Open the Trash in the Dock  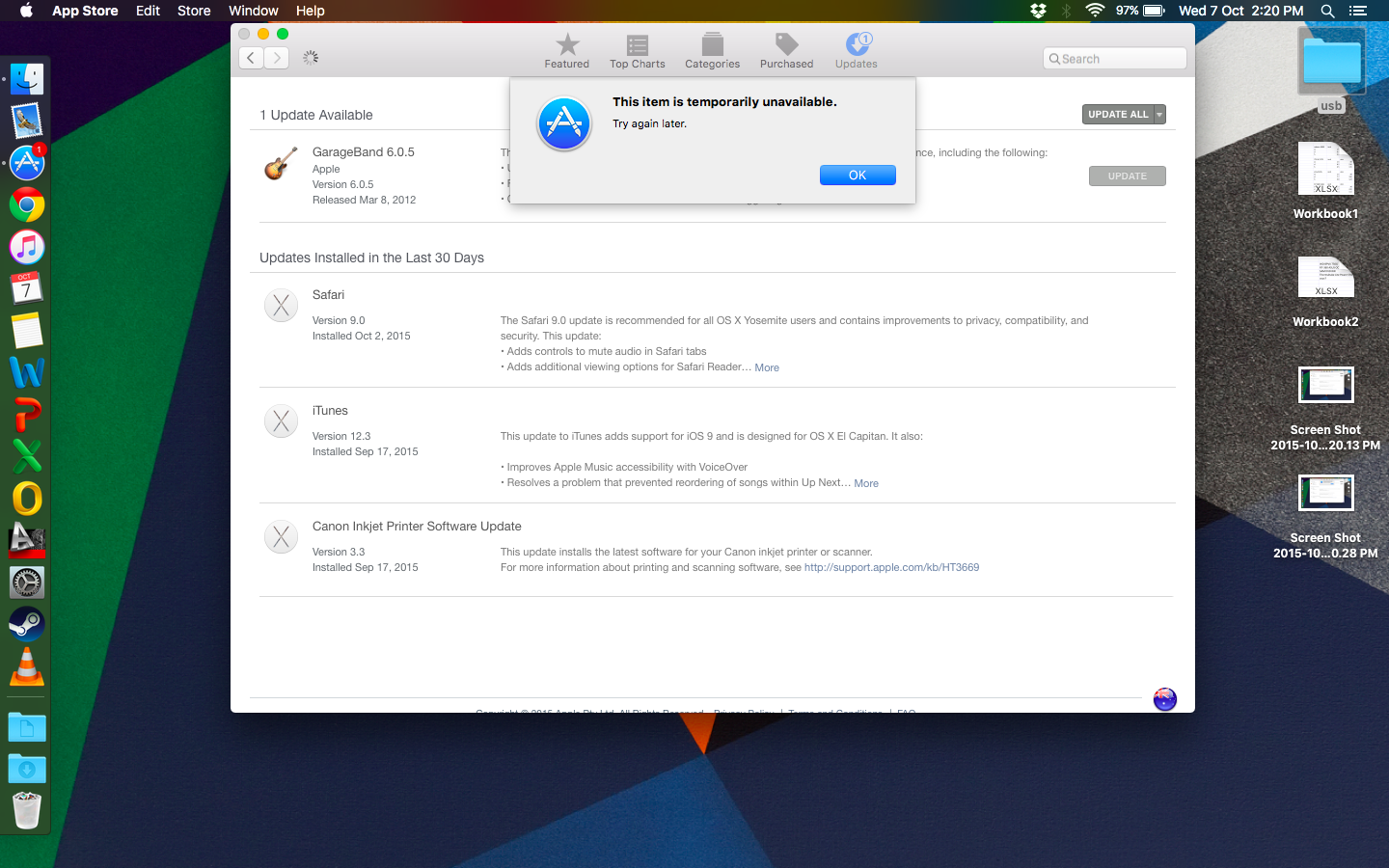tap(27, 811)
